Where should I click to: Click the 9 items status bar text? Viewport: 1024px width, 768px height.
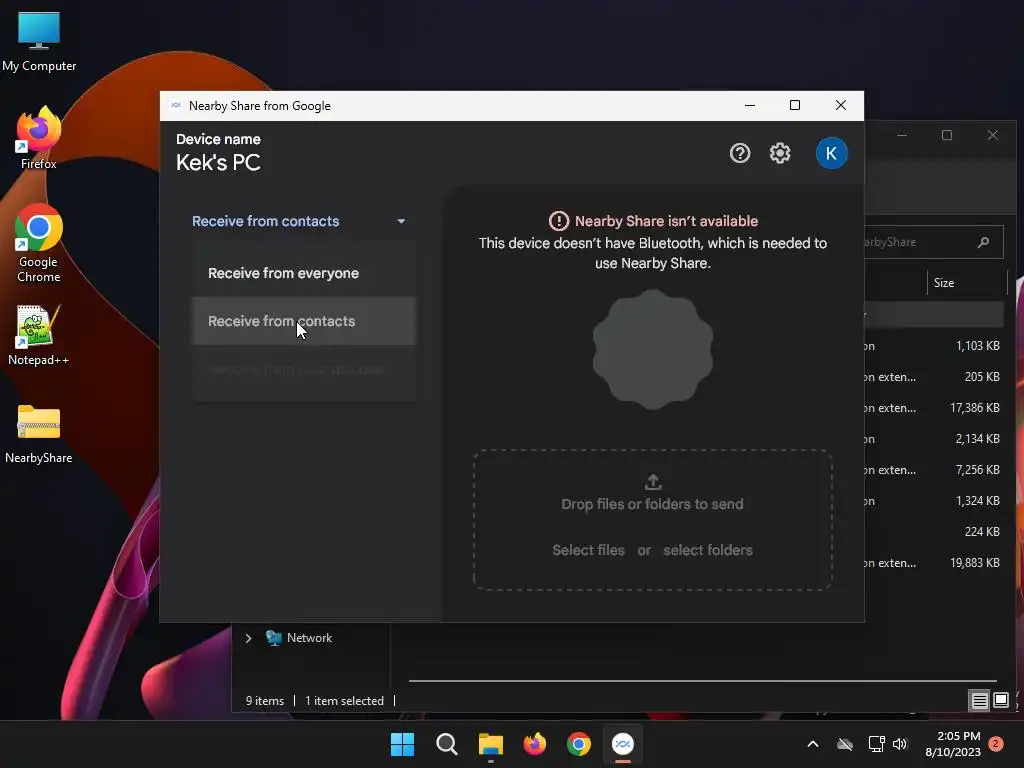(264, 701)
